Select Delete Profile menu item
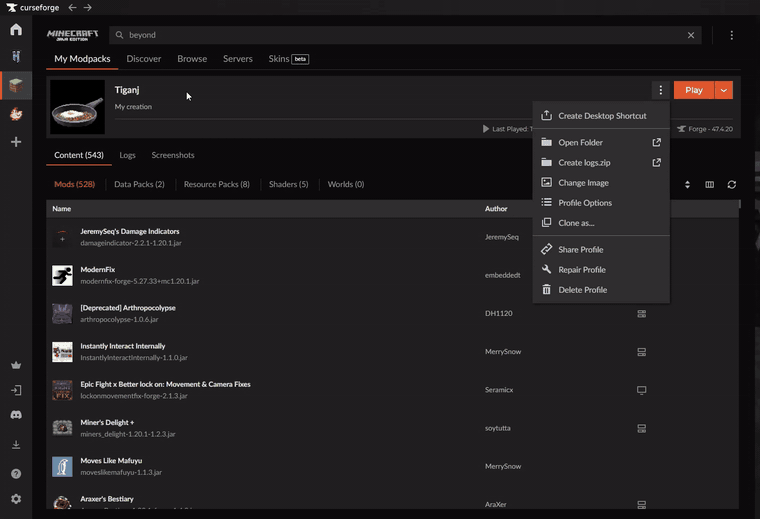The width and height of the screenshot is (760, 519). (601, 290)
